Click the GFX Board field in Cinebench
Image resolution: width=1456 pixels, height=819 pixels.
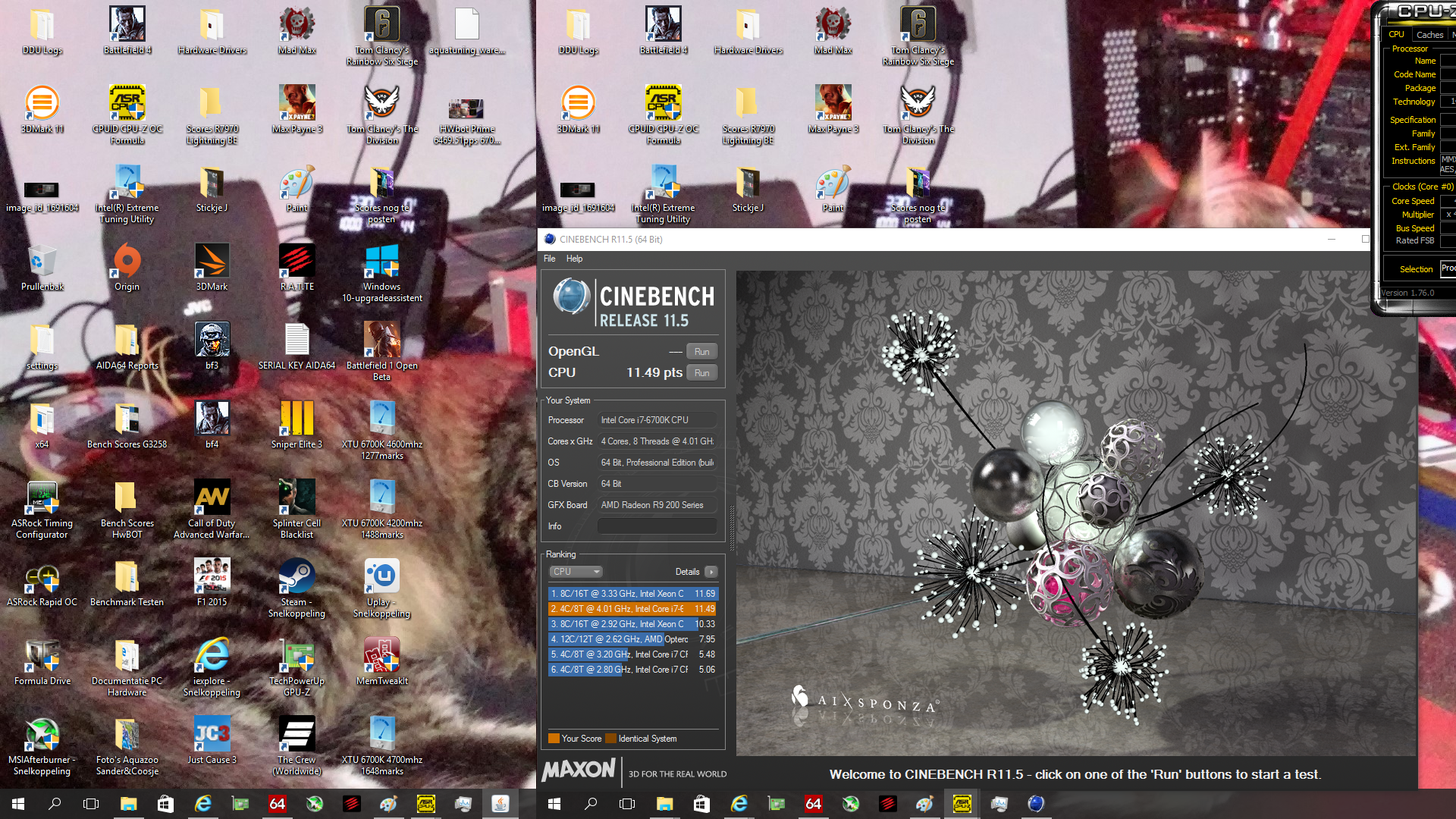click(657, 505)
